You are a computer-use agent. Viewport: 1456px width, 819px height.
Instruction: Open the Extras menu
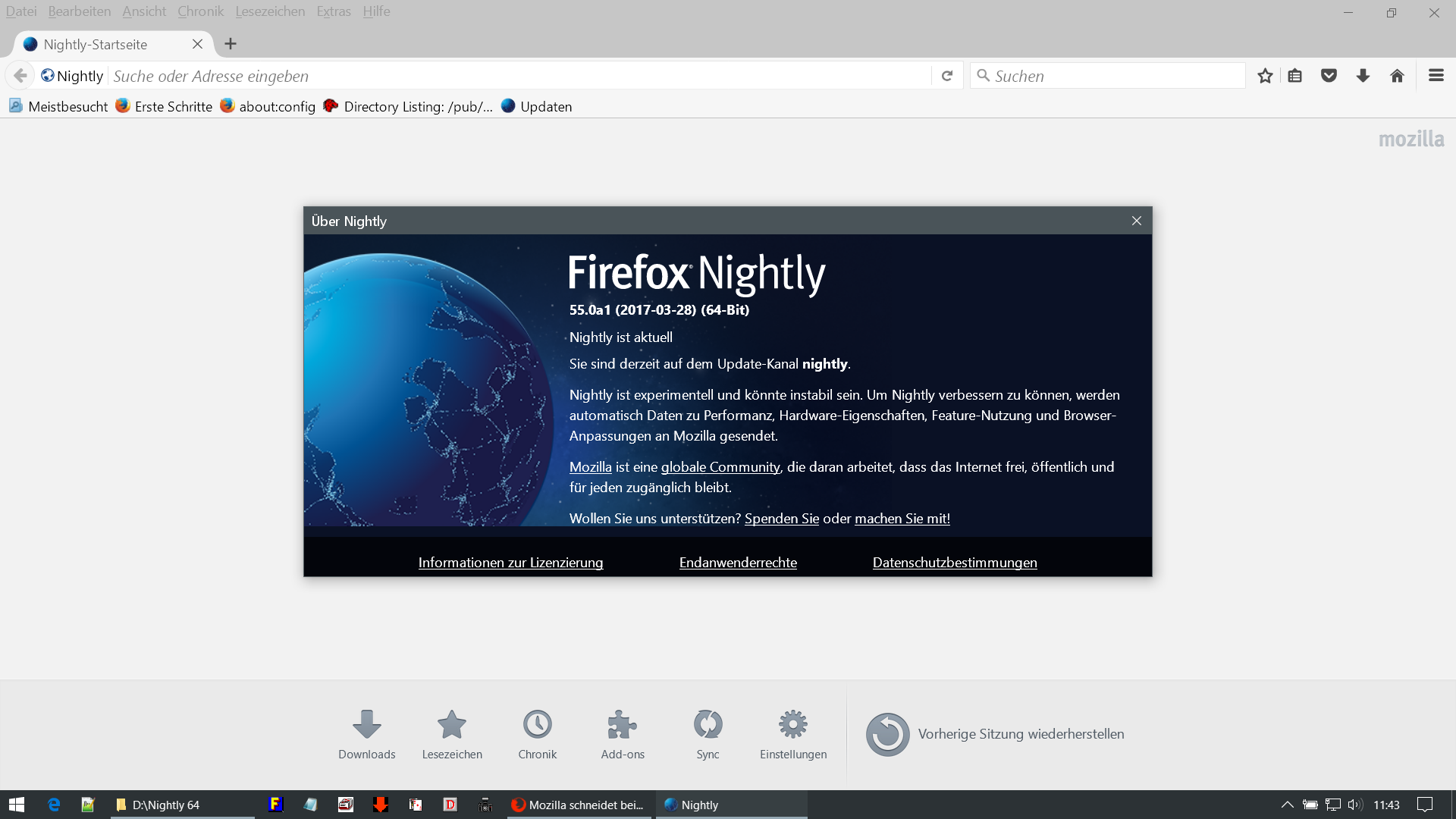click(334, 11)
